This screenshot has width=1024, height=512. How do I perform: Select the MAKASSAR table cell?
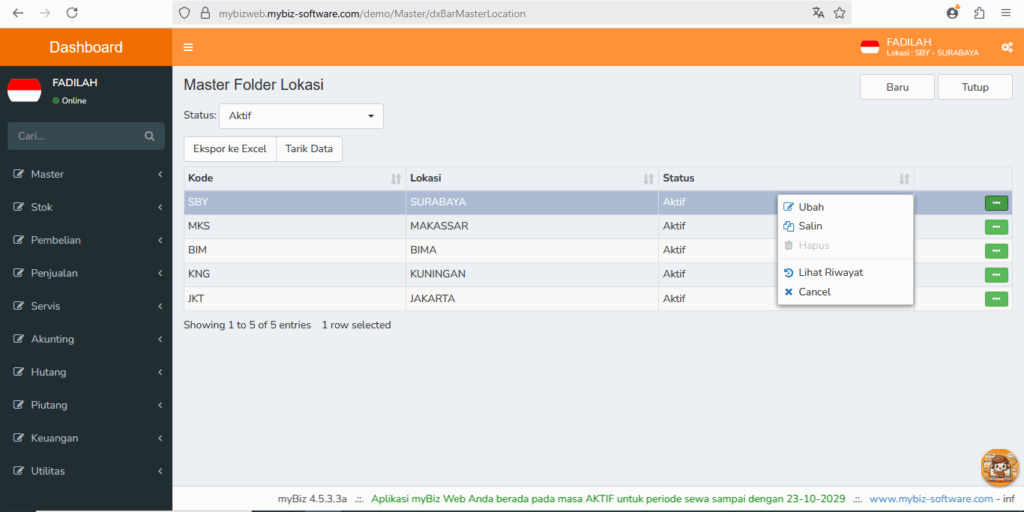pyautogui.click(x=532, y=227)
